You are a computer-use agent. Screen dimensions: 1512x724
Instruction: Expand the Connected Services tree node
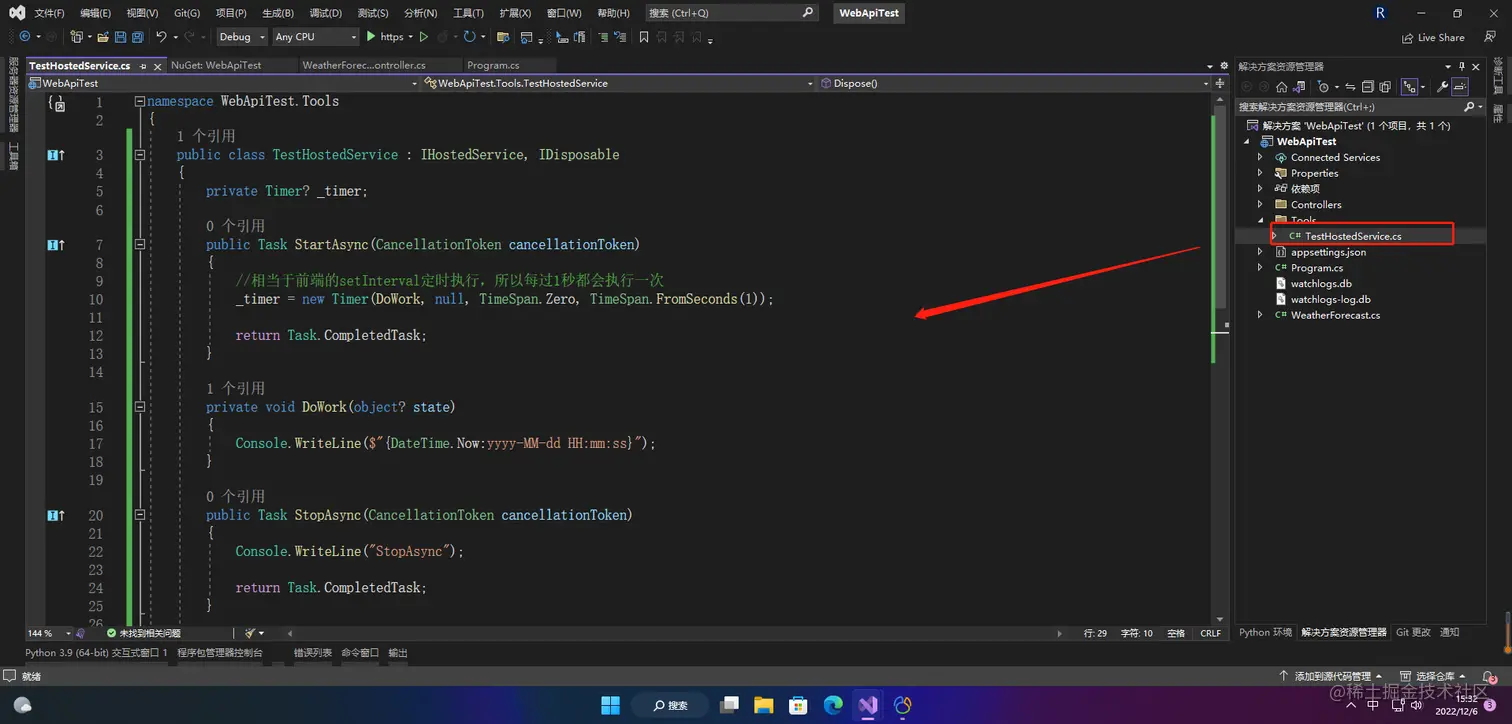[x=1260, y=158]
